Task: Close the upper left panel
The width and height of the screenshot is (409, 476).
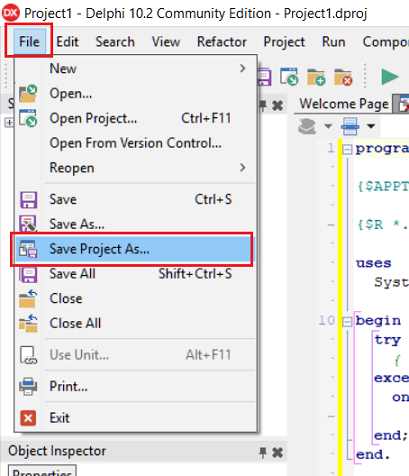Action: (x=277, y=106)
